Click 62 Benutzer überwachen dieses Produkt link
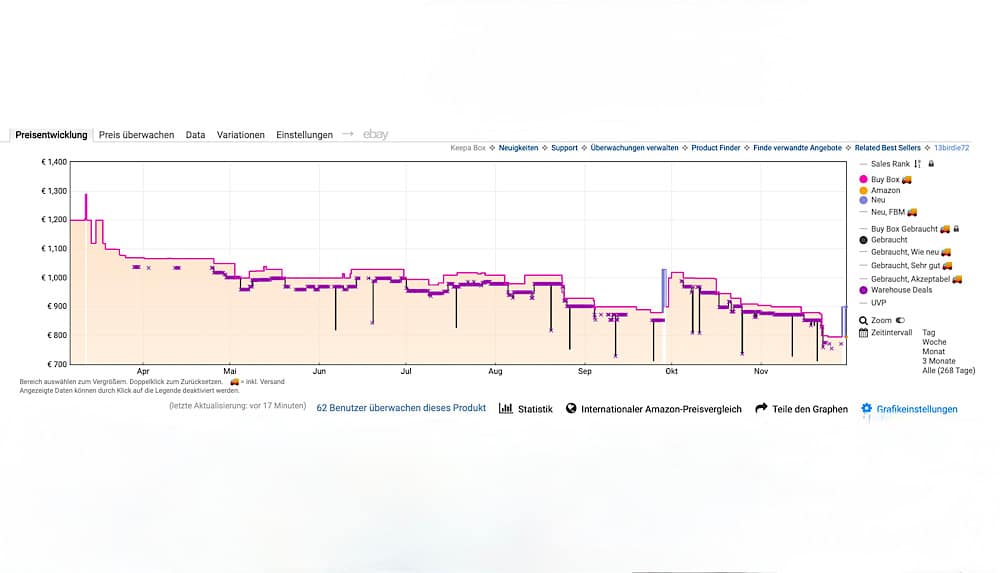This screenshot has width=1000, height=573. click(x=401, y=408)
